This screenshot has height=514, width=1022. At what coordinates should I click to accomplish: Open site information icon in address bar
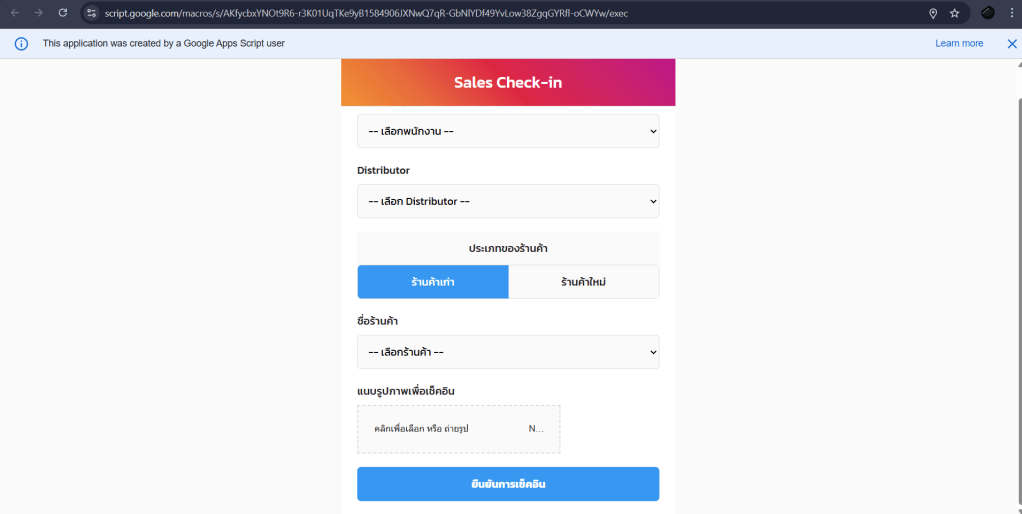pyautogui.click(x=91, y=13)
